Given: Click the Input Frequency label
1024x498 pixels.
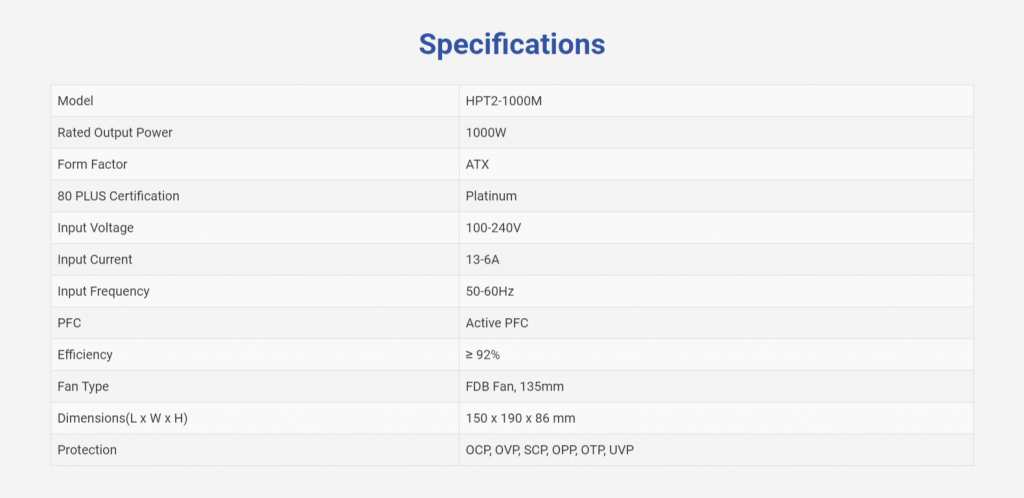Looking at the screenshot, I should 104,292.
